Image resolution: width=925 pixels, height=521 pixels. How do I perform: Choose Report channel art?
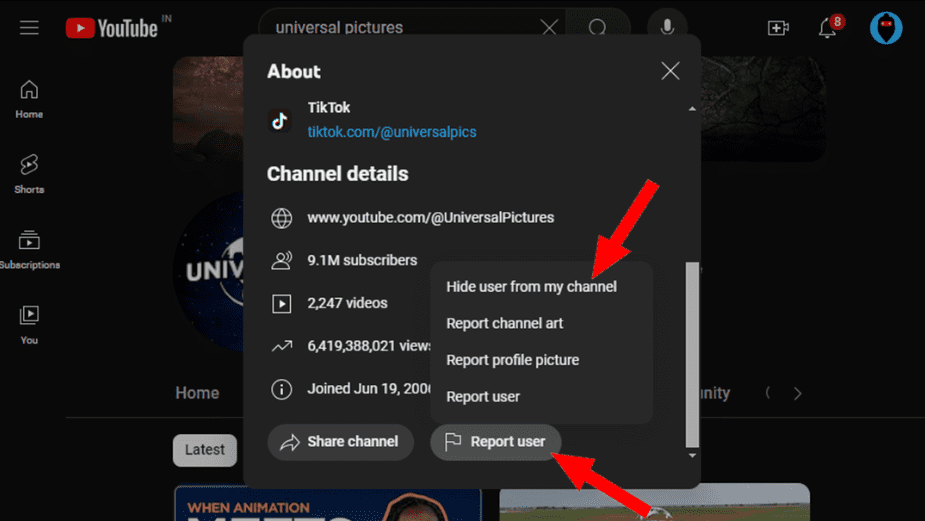coord(504,323)
